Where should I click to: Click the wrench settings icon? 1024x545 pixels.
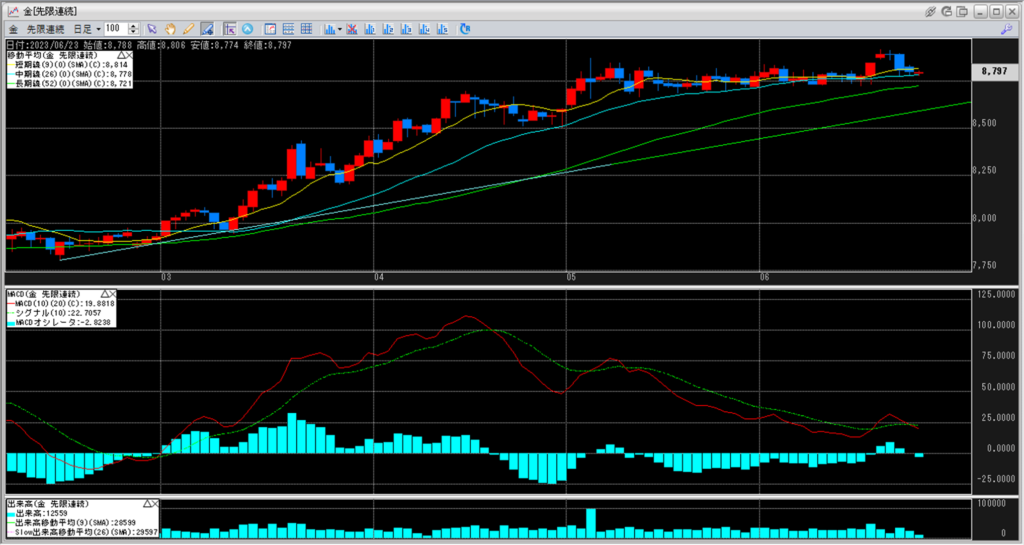tap(1005, 28)
